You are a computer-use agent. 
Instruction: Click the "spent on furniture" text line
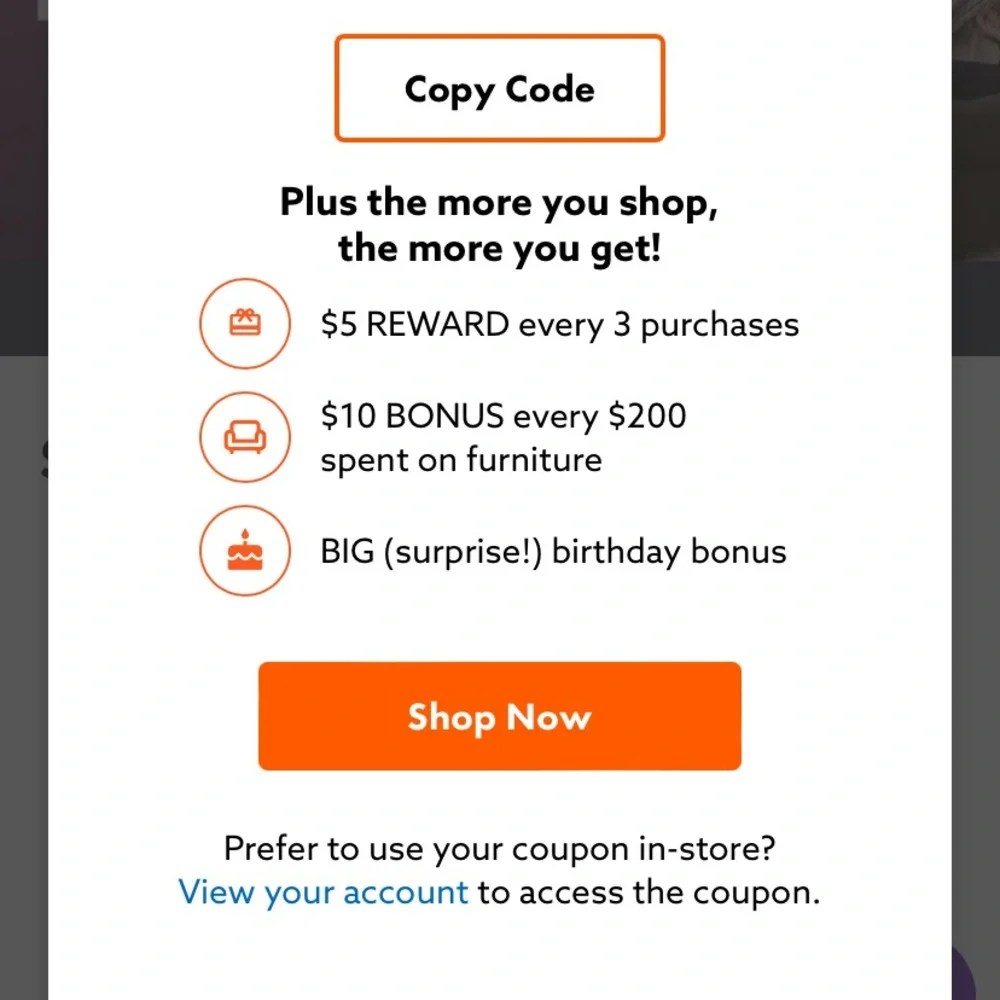(461, 460)
